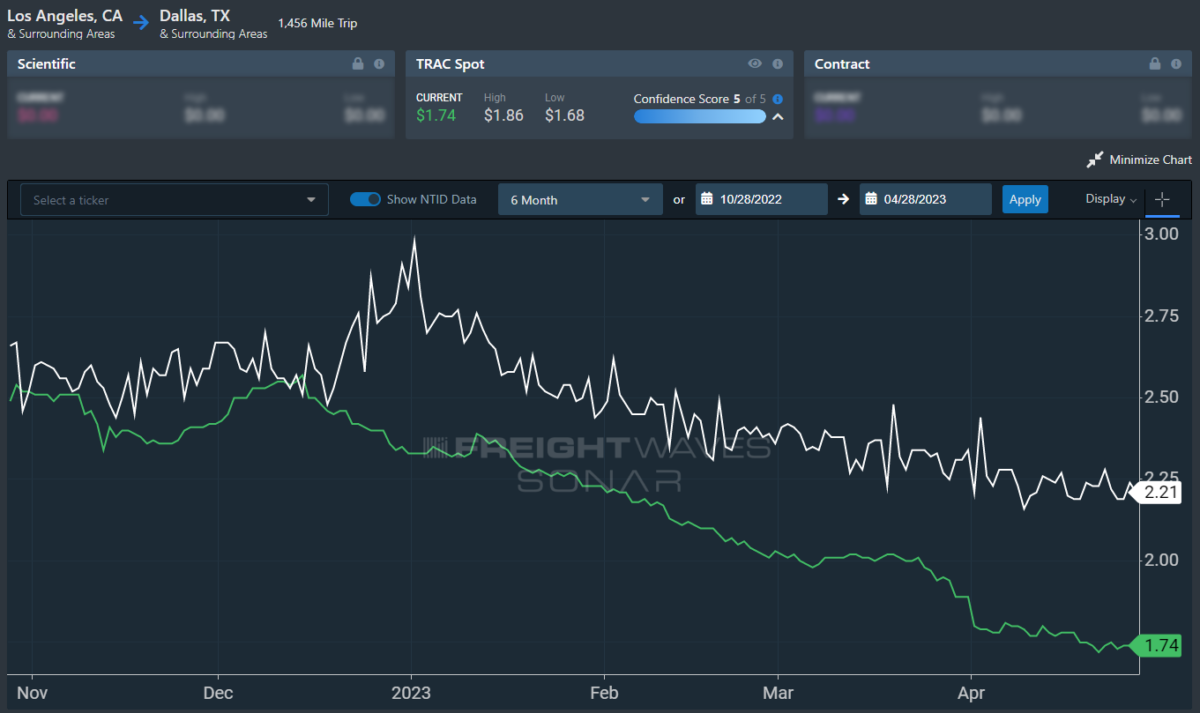Click the Los Angeles, CA origin label
The image size is (1200, 713).
click(x=65, y=16)
